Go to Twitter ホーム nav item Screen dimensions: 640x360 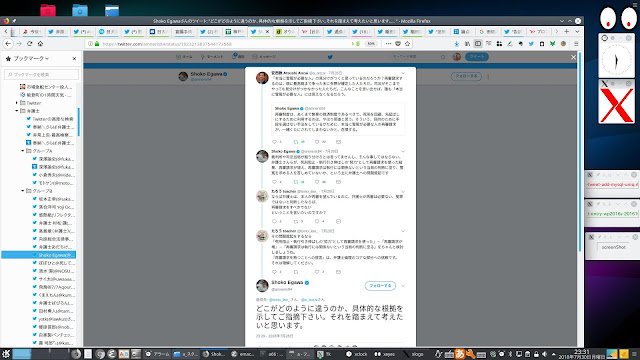click(184, 57)
